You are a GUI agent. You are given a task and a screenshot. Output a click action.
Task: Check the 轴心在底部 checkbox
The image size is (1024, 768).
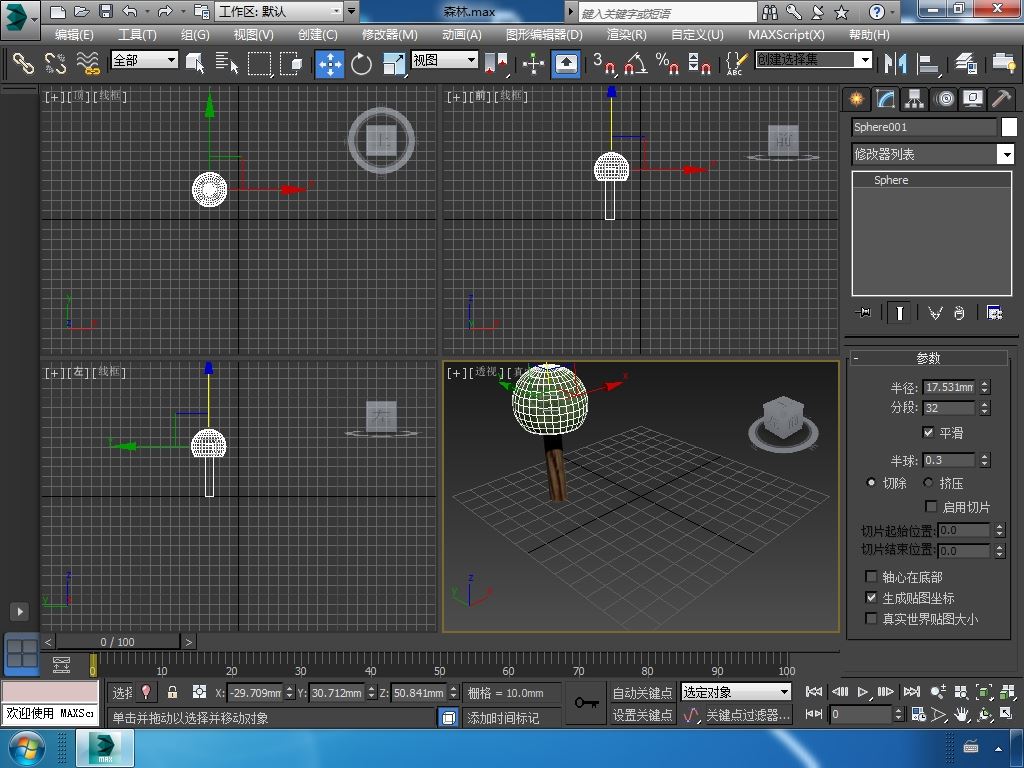pyautogui.click(x=871, y=576)
